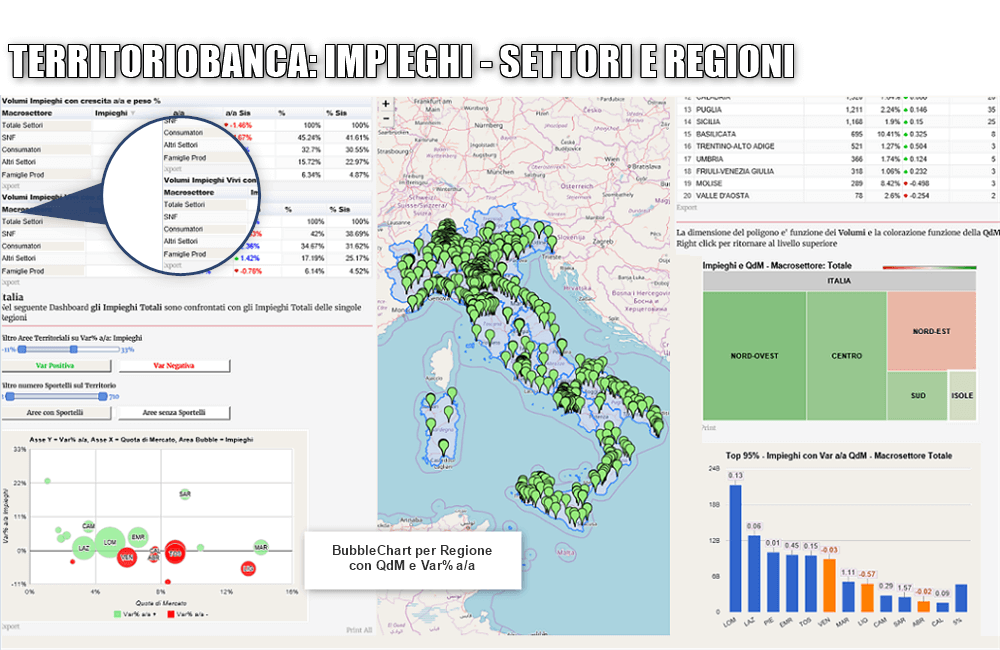Screen dimensions: 1000x650
Task: Click the -1.46% a/a Sis value
Action: (x=239, y=126)
